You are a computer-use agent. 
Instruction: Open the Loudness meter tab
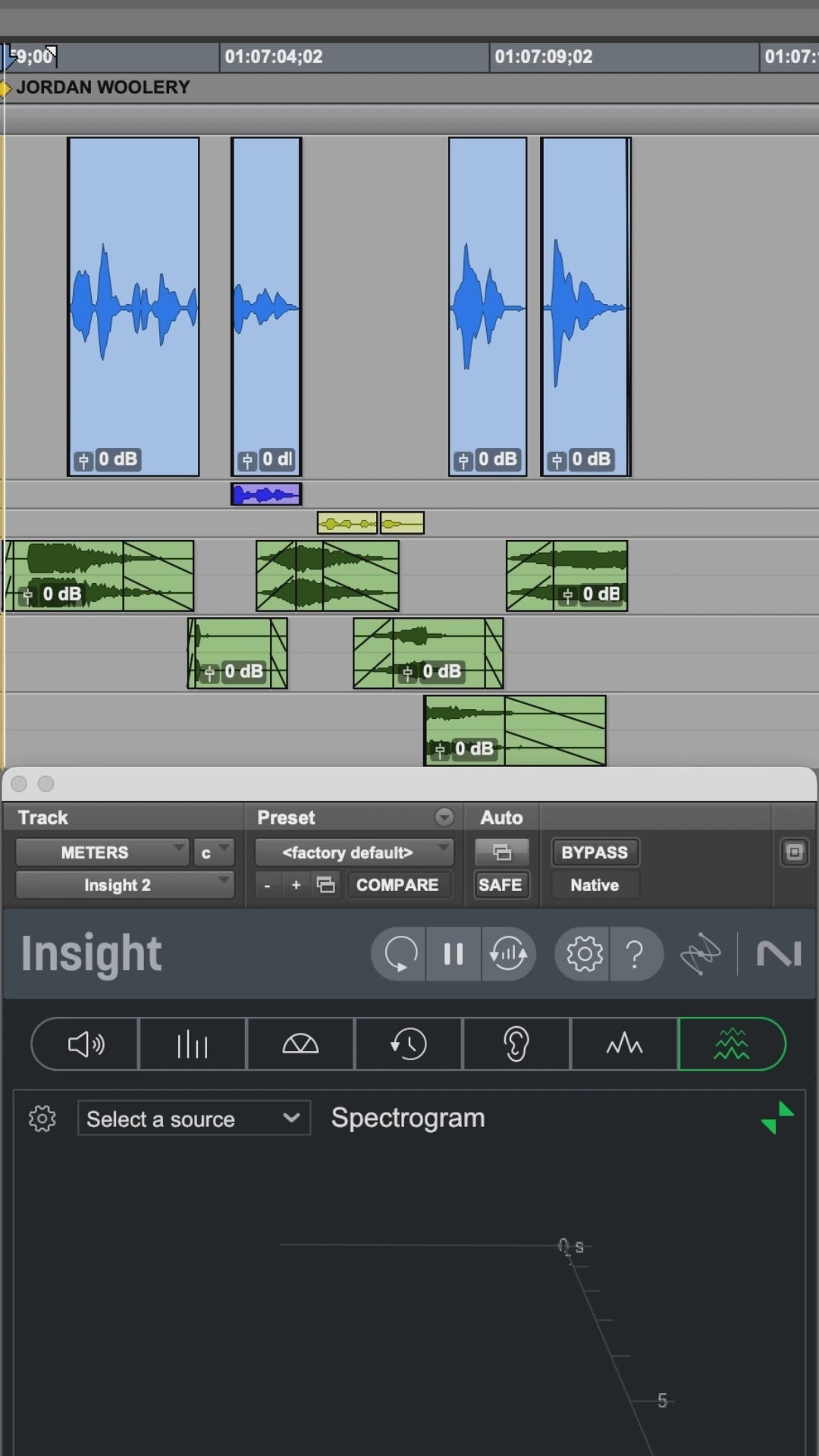pos(86,1044)
